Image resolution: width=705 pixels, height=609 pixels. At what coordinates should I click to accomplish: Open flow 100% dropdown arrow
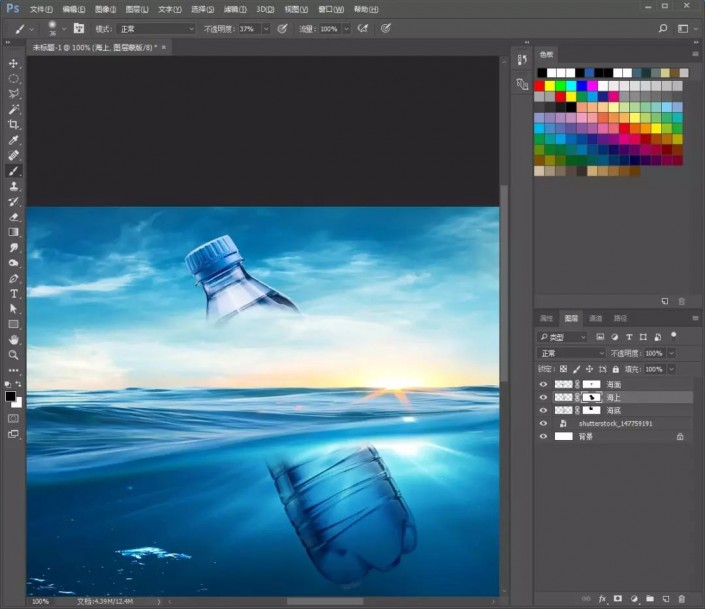[x=347, y=29]
